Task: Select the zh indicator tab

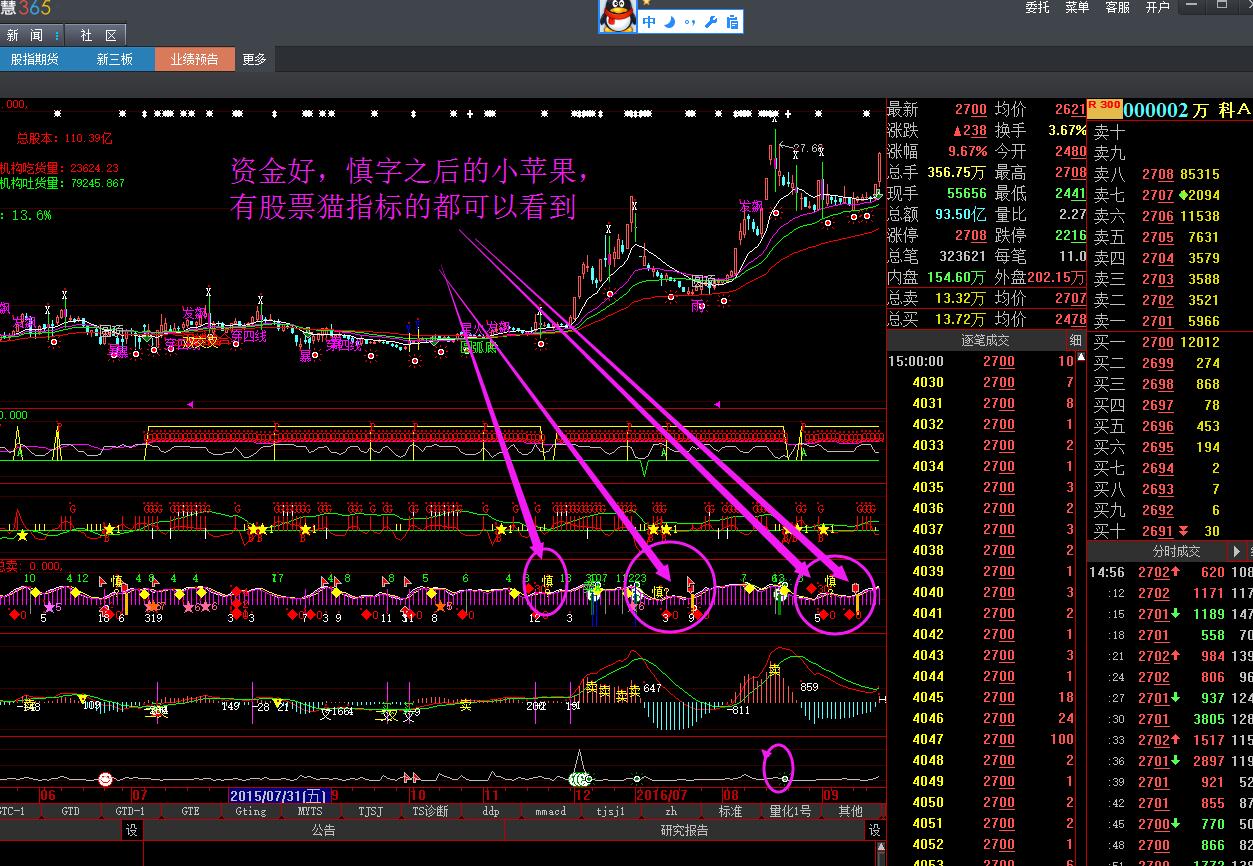Action: 671,811
